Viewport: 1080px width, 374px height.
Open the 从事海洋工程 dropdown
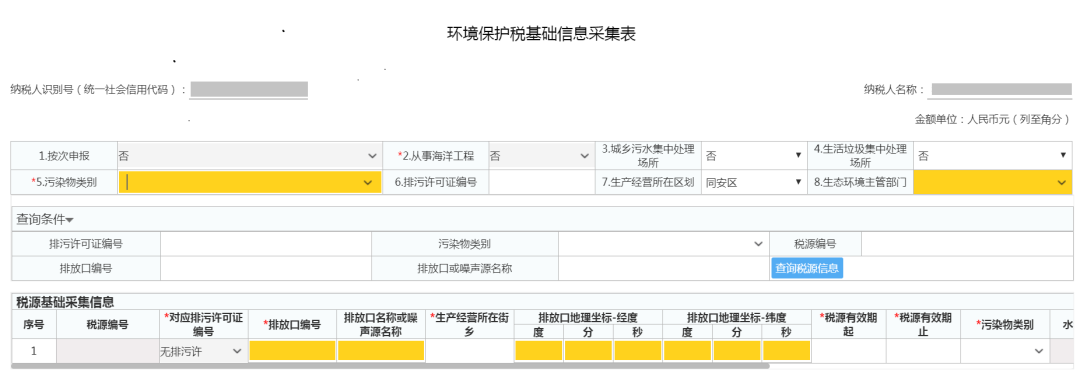coord(541,156)
